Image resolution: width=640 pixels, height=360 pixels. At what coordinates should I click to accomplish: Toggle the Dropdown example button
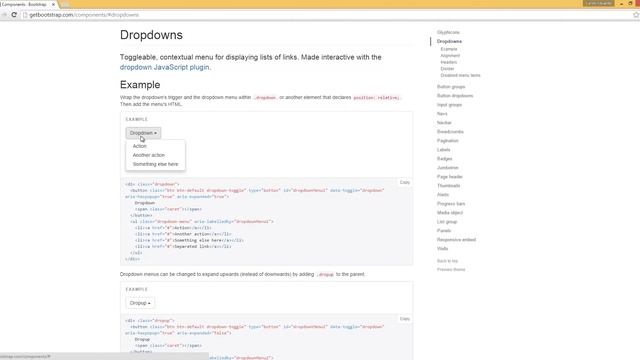[x=143, y=133]
